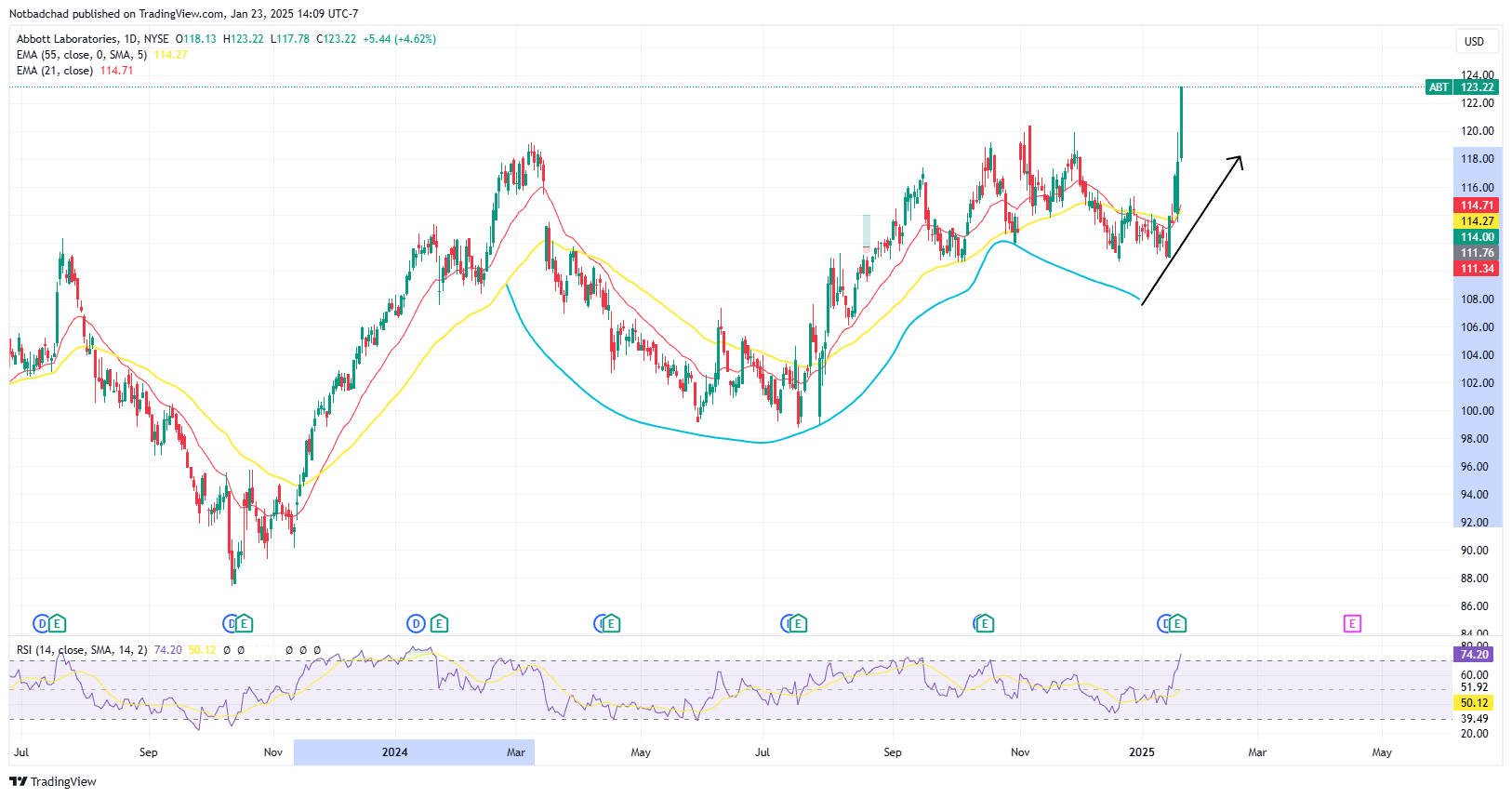This screenshot has height=798, width=1512.
Task: Open the pink upcoming earnings marker
Action: tap(1352, 623)
